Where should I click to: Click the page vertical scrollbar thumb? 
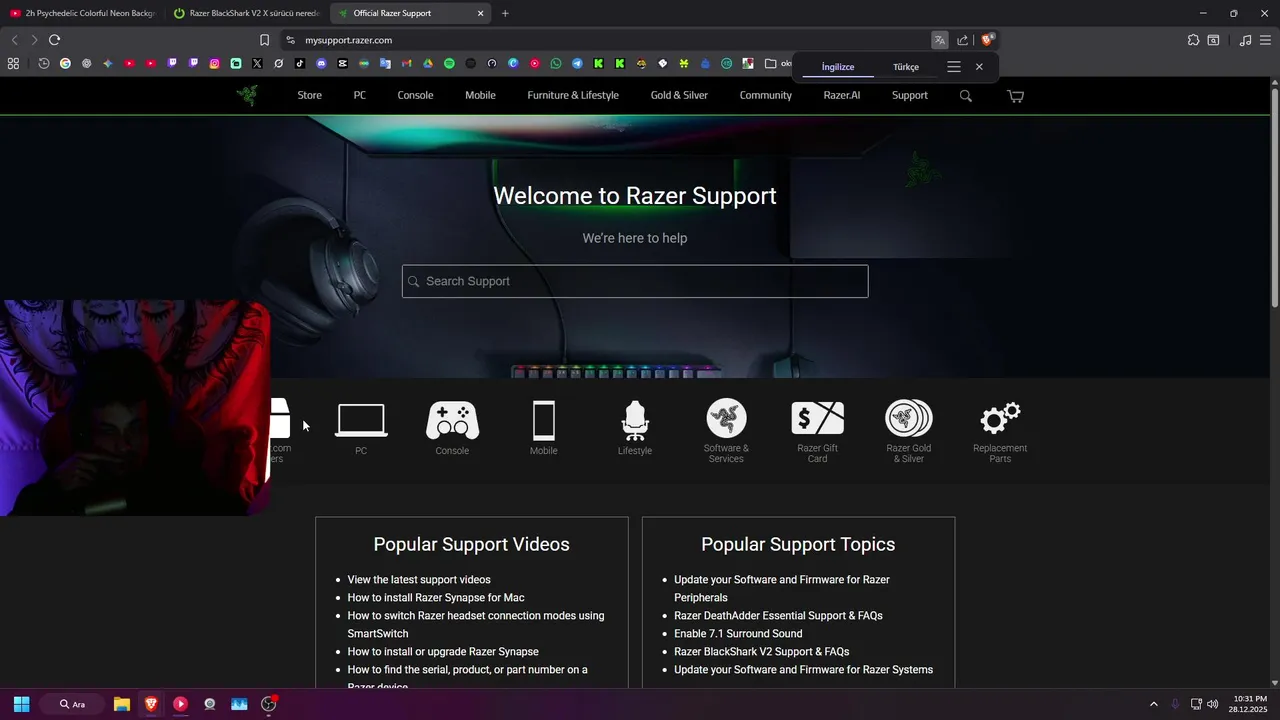[x=1274, y=198]
